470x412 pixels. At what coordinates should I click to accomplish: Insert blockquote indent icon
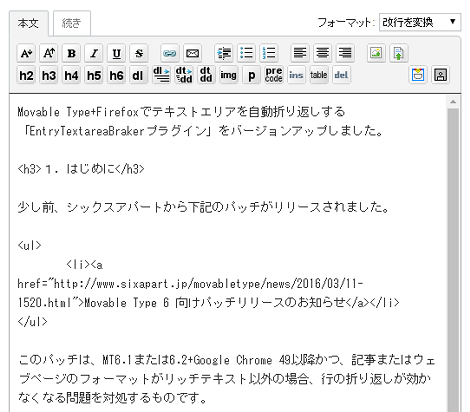(224, 53)
